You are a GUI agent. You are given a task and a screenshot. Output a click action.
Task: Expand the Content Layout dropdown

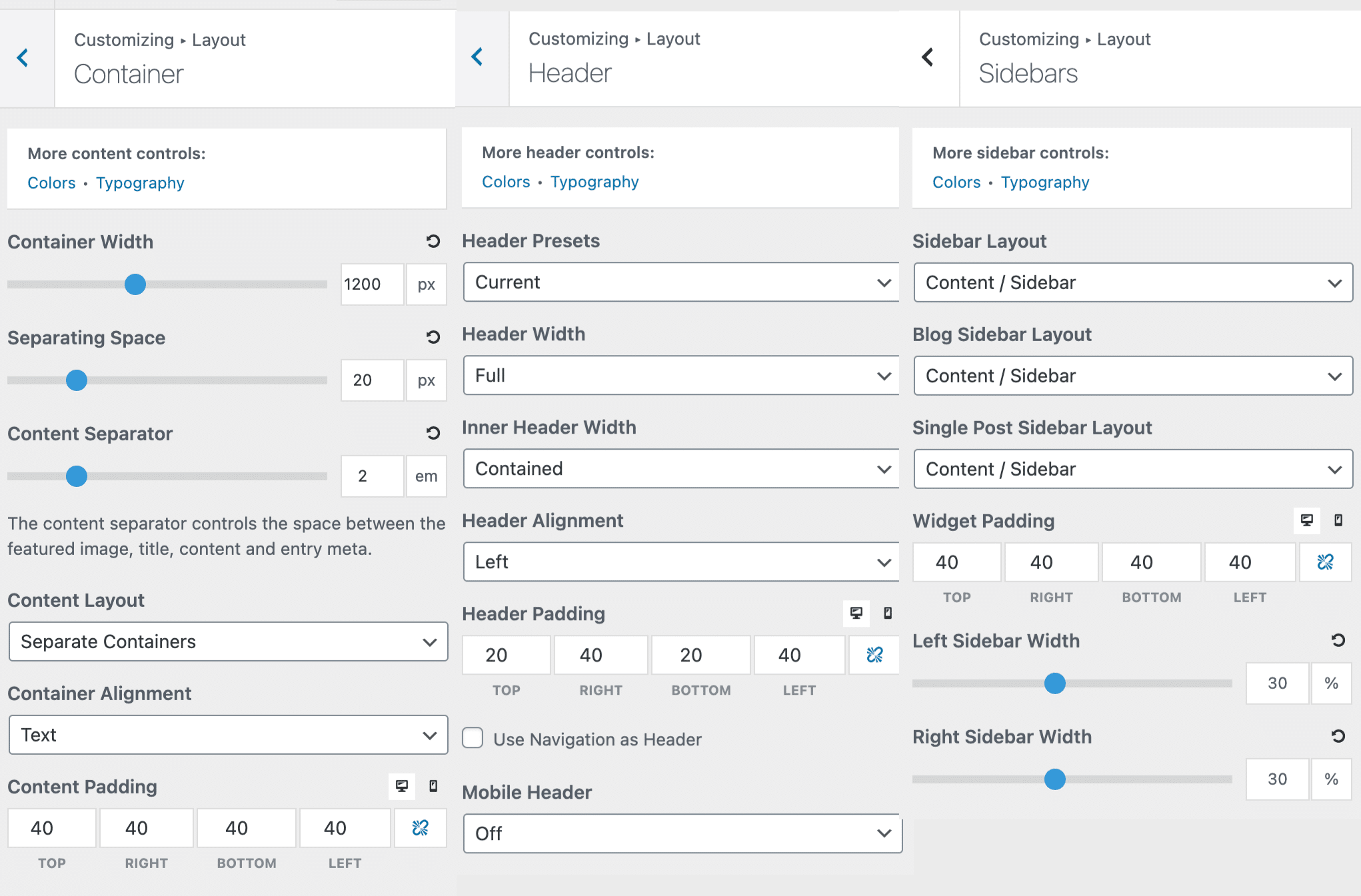[x=228, y=642]
